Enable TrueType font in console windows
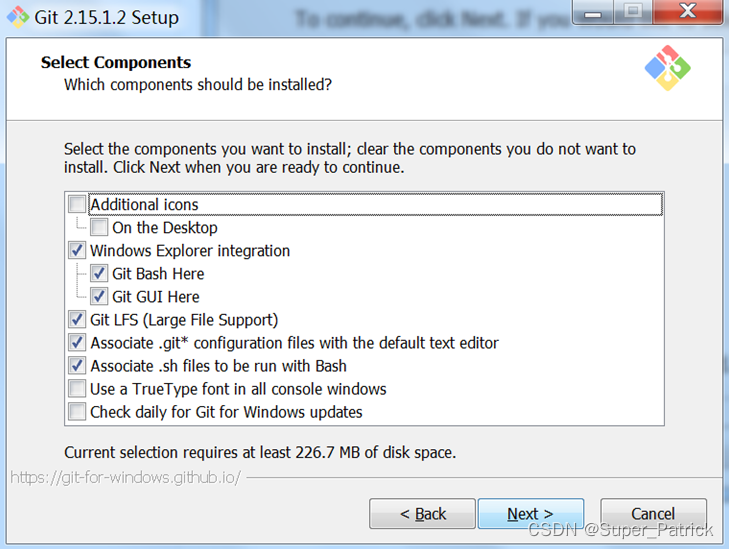 coord(77,389)
